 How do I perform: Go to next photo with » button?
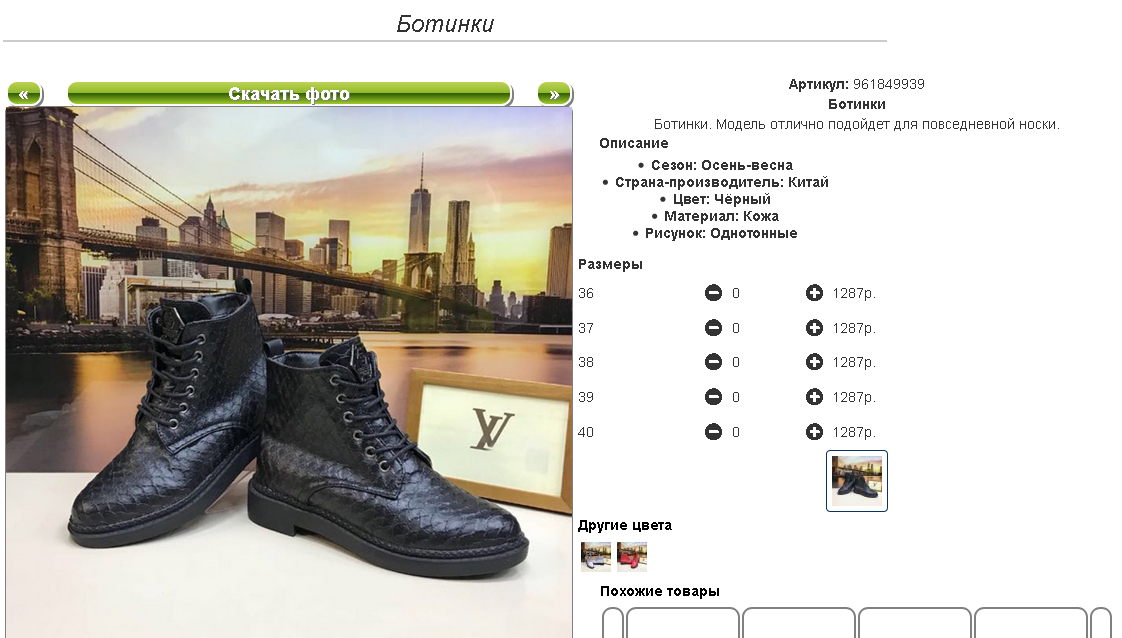(x=555, y=94)
